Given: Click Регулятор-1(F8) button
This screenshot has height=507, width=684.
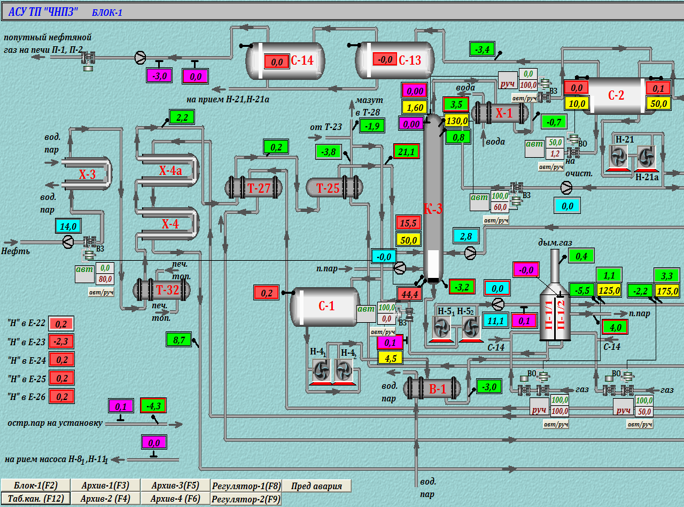Looking at the screenshot, I should coord(246,486).
